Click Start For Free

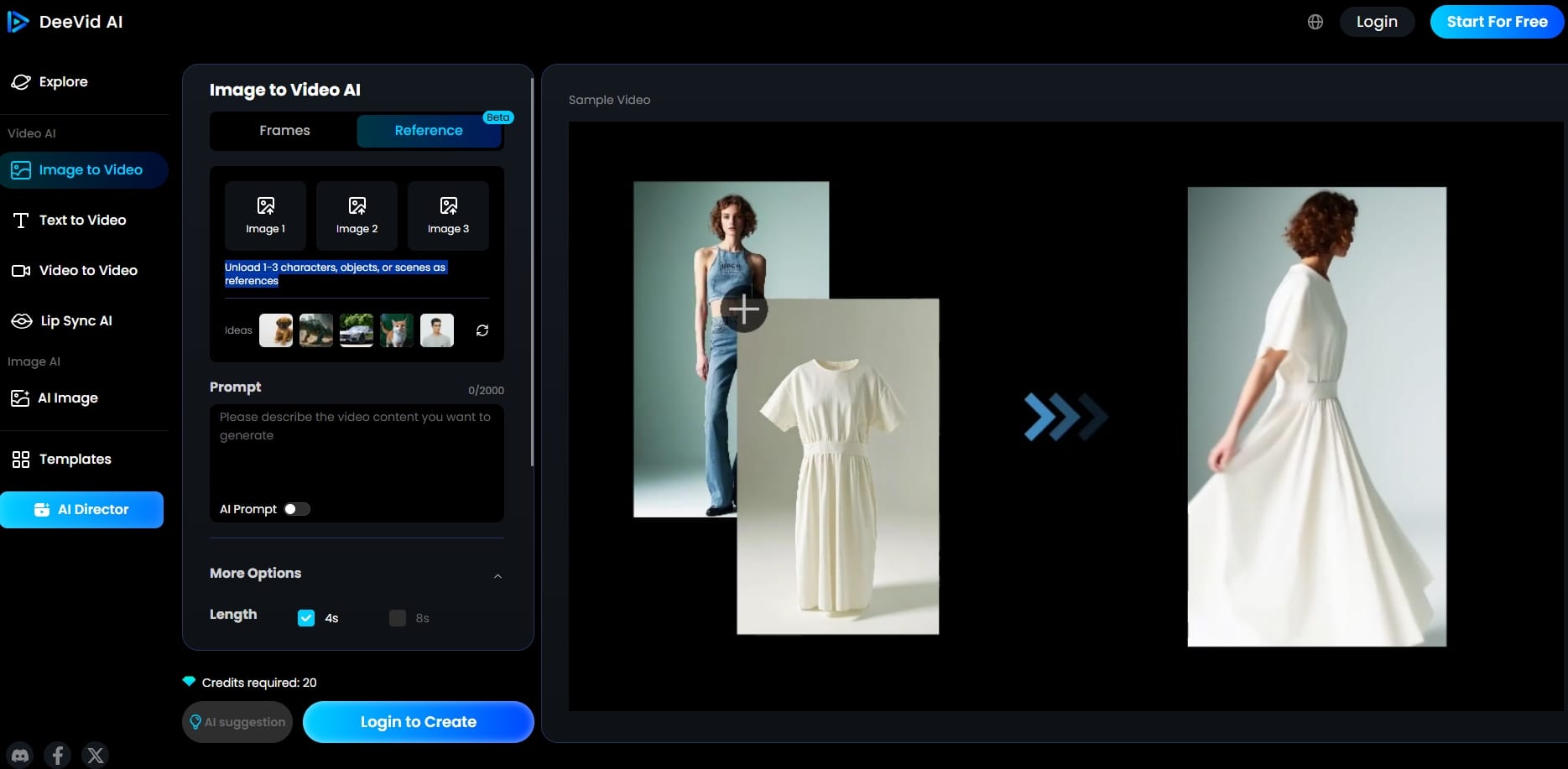click(x=1496, y=21)
